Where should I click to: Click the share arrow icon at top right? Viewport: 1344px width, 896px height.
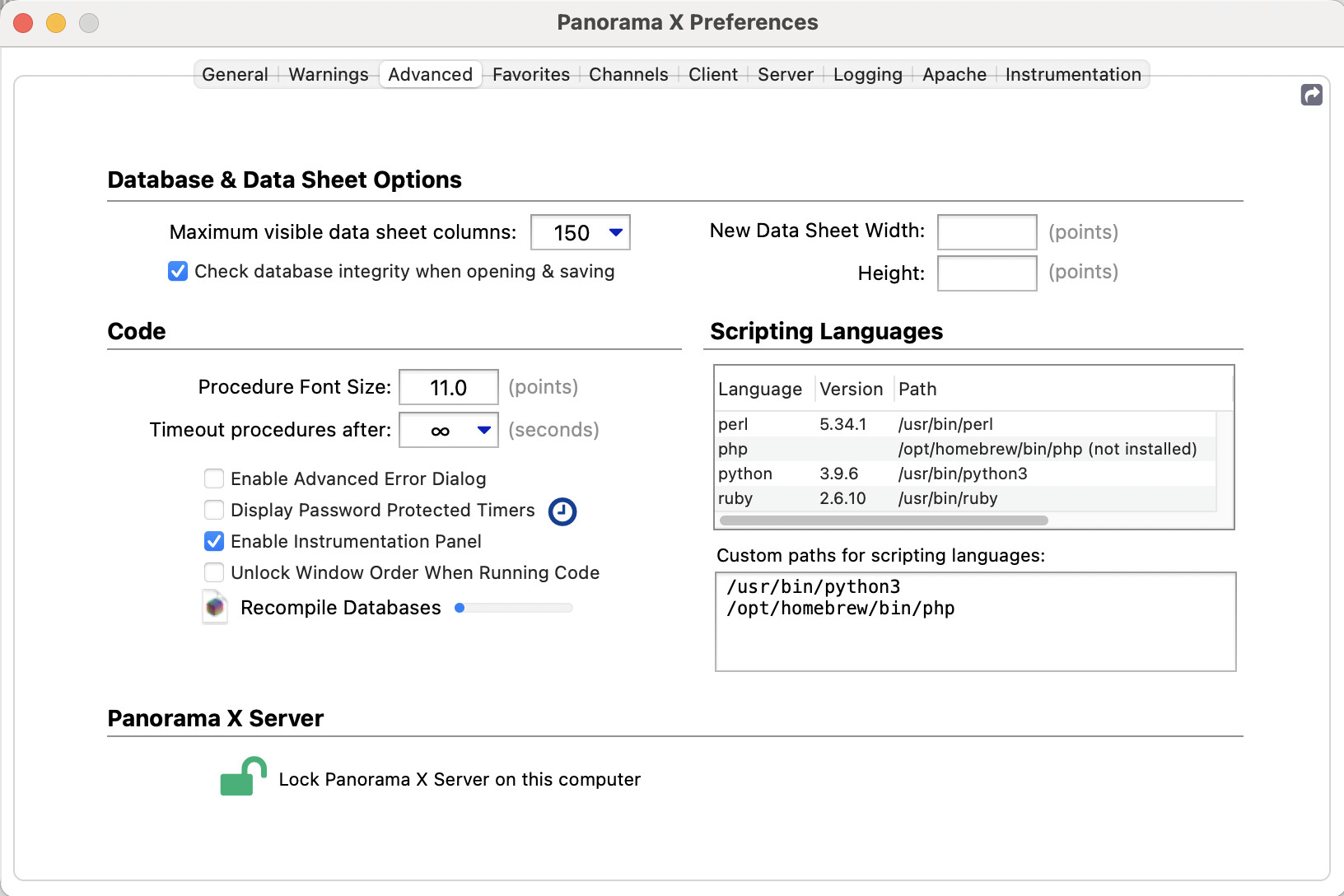pos(1311,95)
